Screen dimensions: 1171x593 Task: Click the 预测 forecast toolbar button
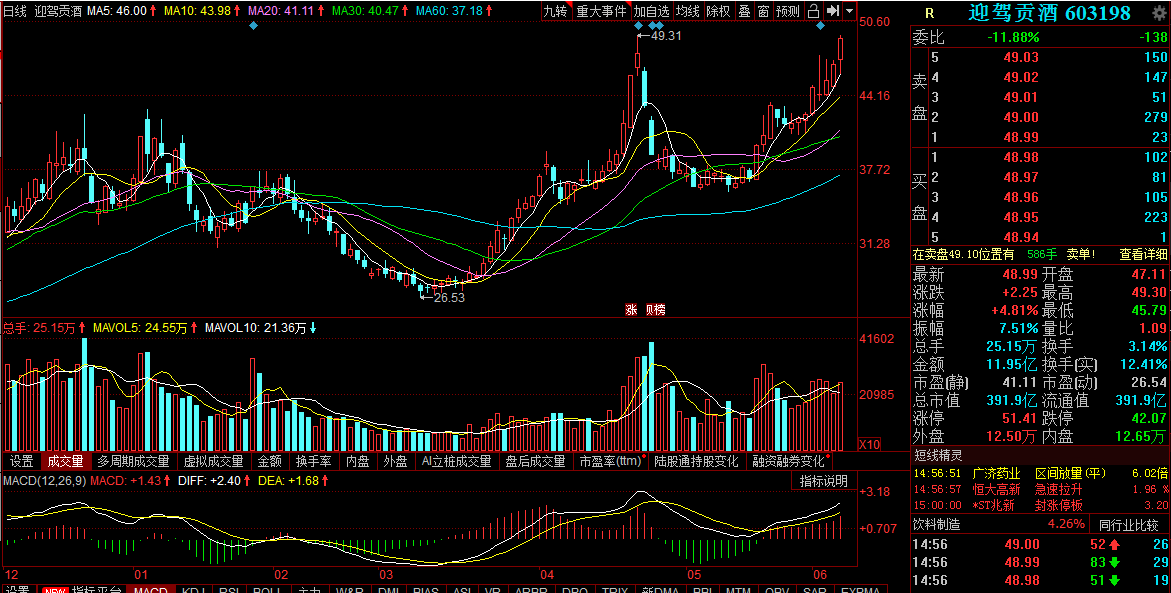(788, 11)
